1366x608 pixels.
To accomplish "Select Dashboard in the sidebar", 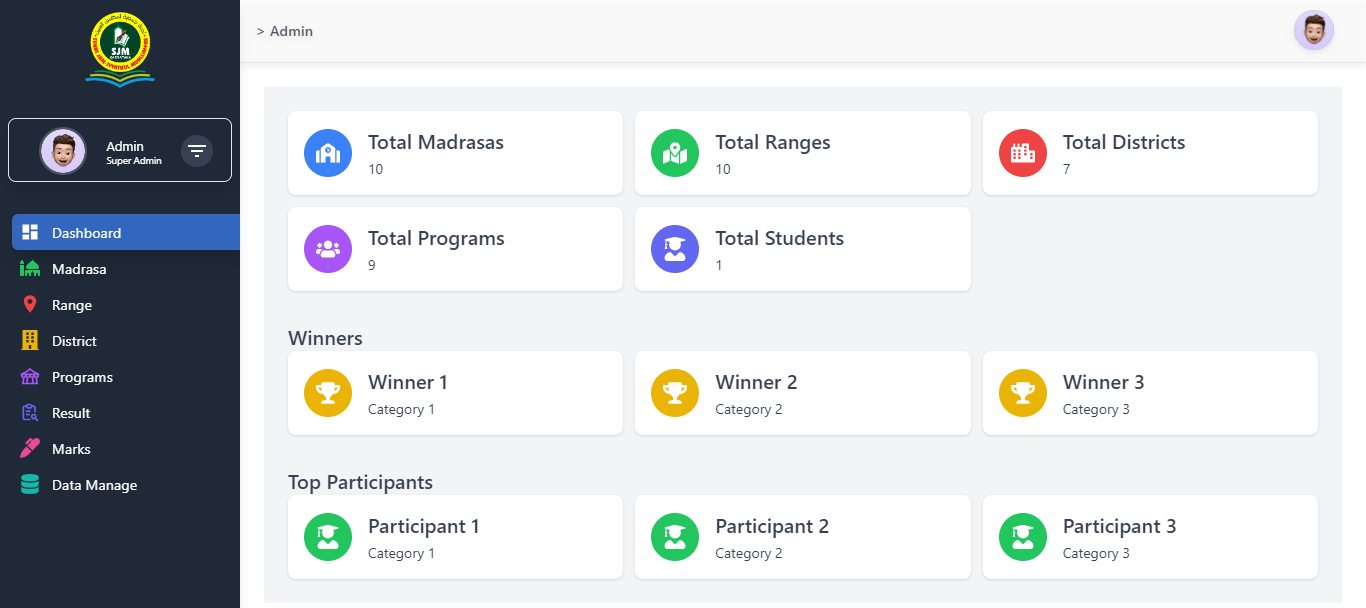I will coord(87,233).
